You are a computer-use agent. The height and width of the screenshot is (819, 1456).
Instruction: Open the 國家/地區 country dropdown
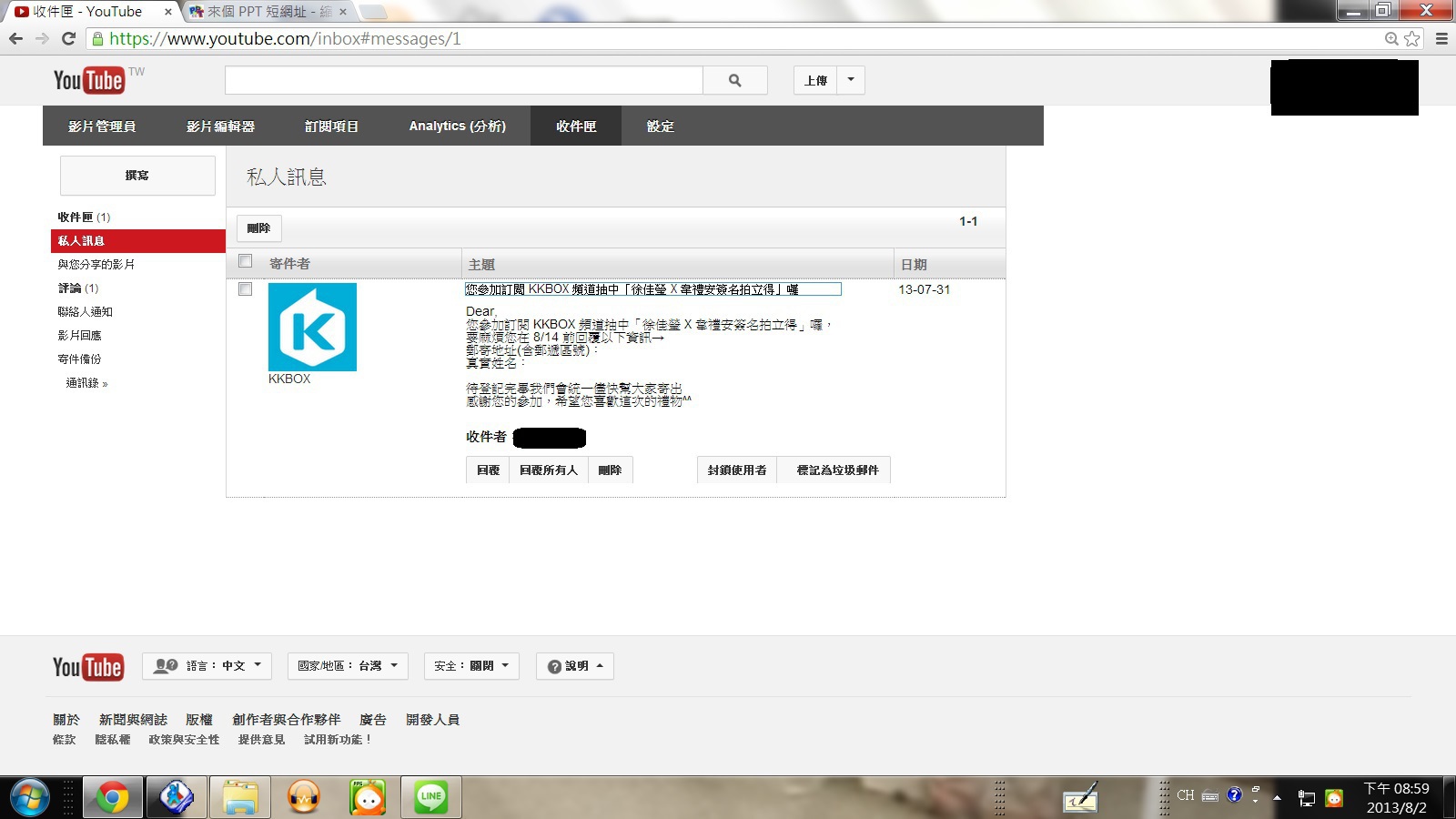[x=348, y=666]
